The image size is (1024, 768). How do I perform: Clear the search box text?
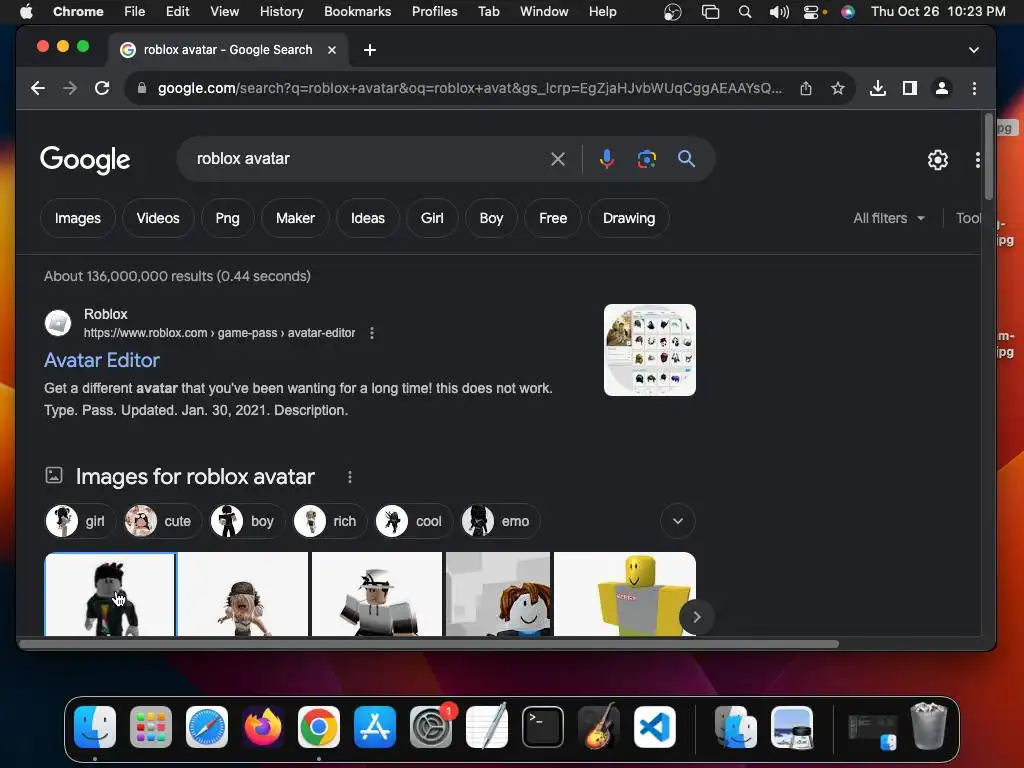point(558,159)
